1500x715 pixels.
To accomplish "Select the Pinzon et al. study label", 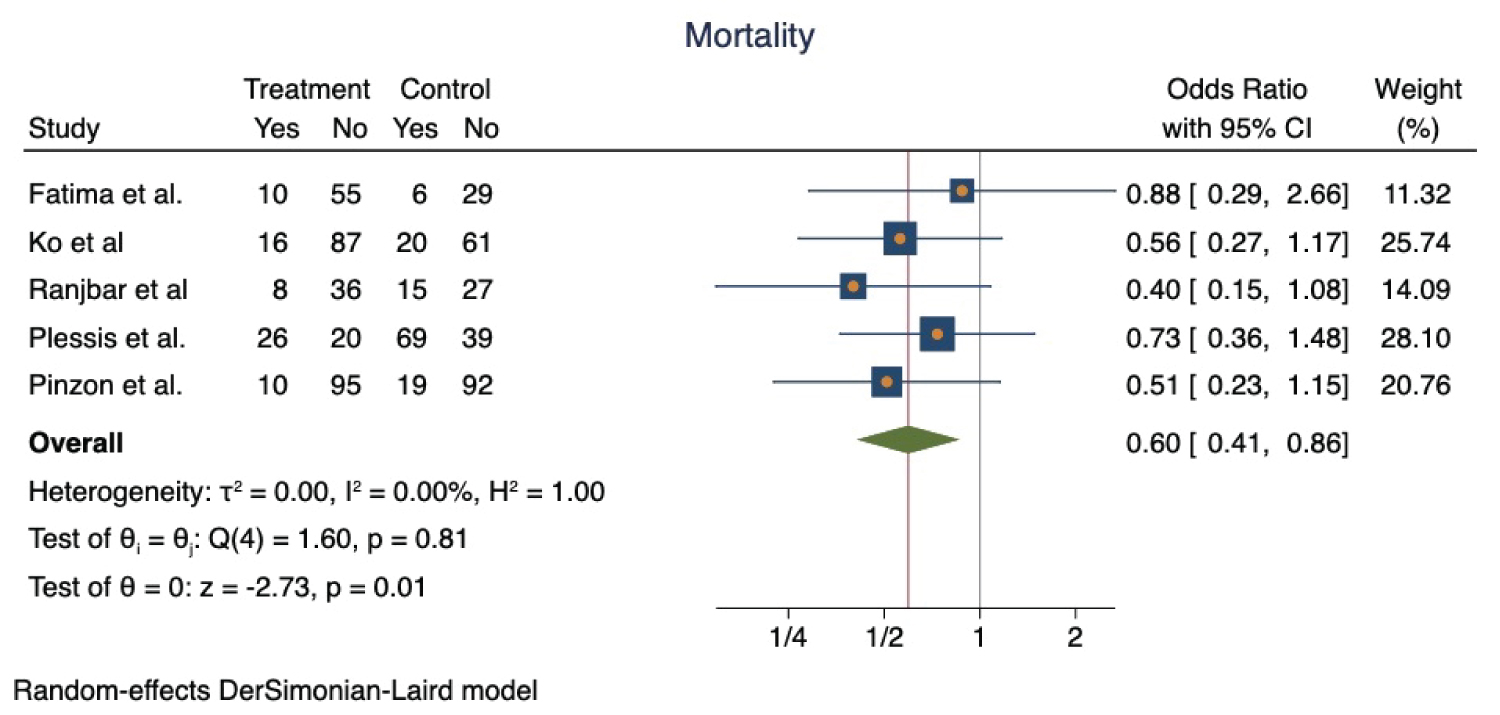I will pyautogui.click(x=105, y=385).
